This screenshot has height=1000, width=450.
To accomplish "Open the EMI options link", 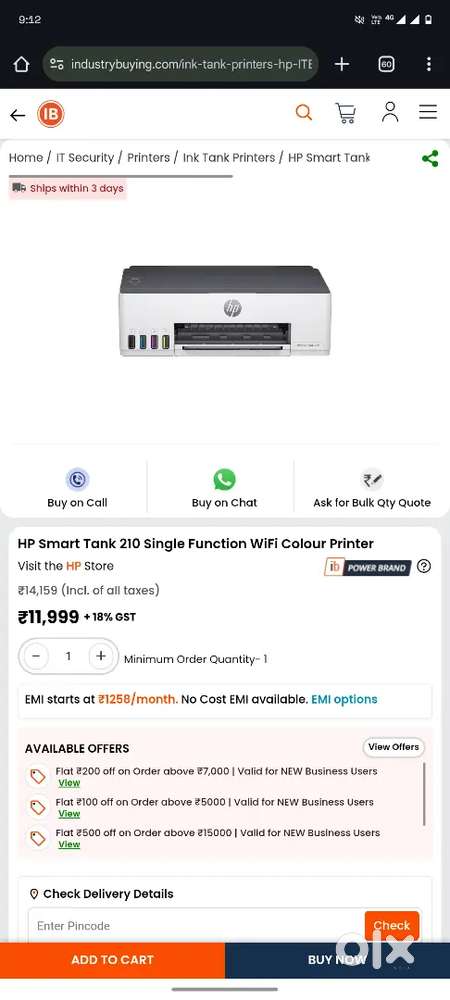I will pyautogui.click(x=344, y=700).
